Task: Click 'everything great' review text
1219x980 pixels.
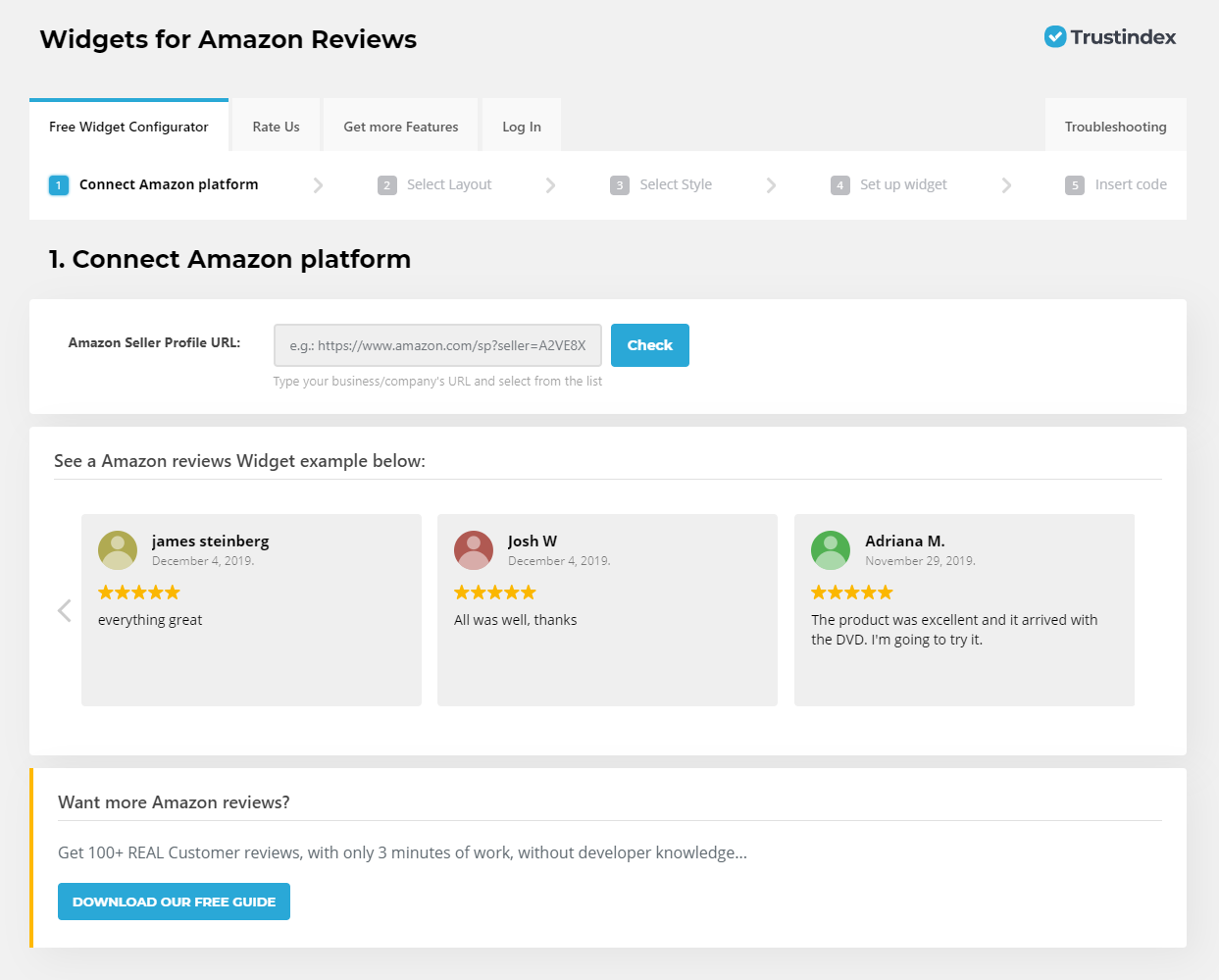Action: [150, 620]
